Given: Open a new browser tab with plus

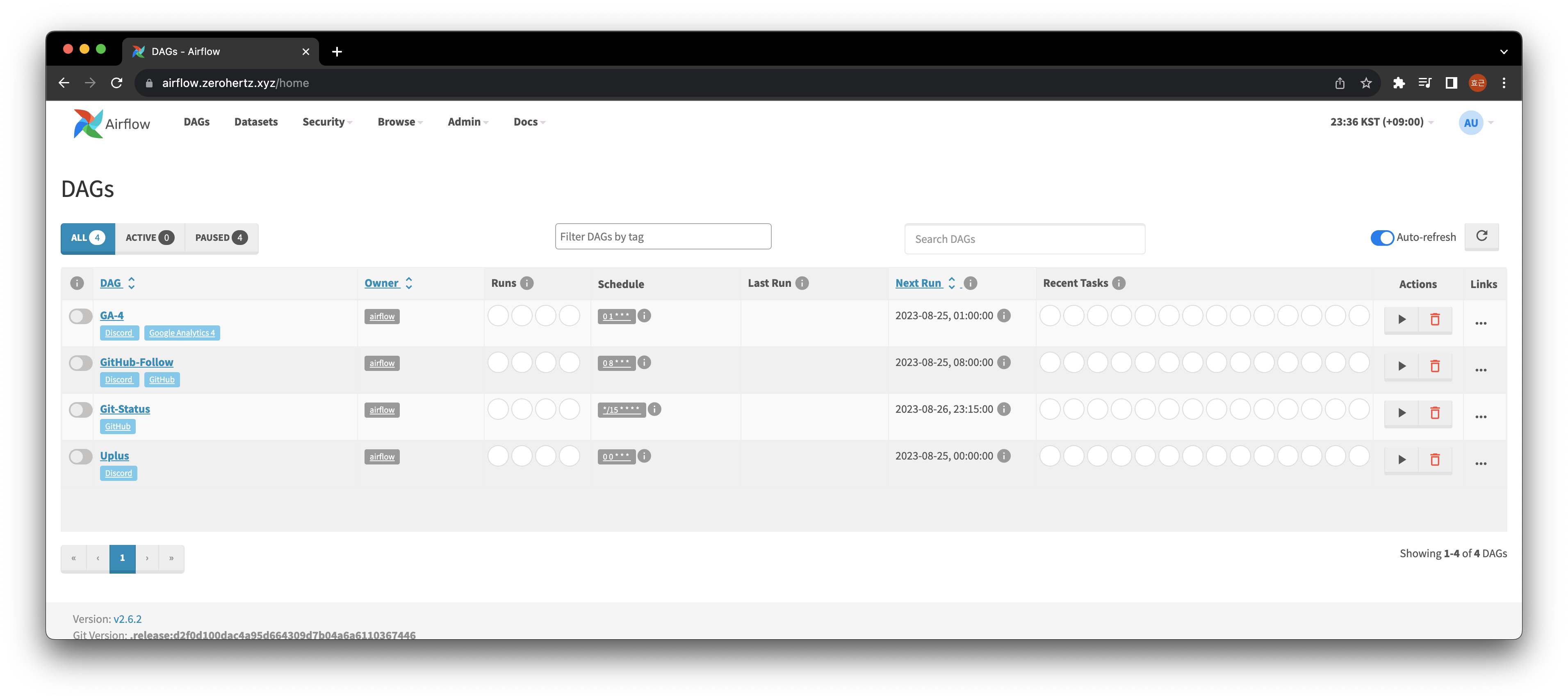Looking at the screenshot, I should tap(337, 52).
